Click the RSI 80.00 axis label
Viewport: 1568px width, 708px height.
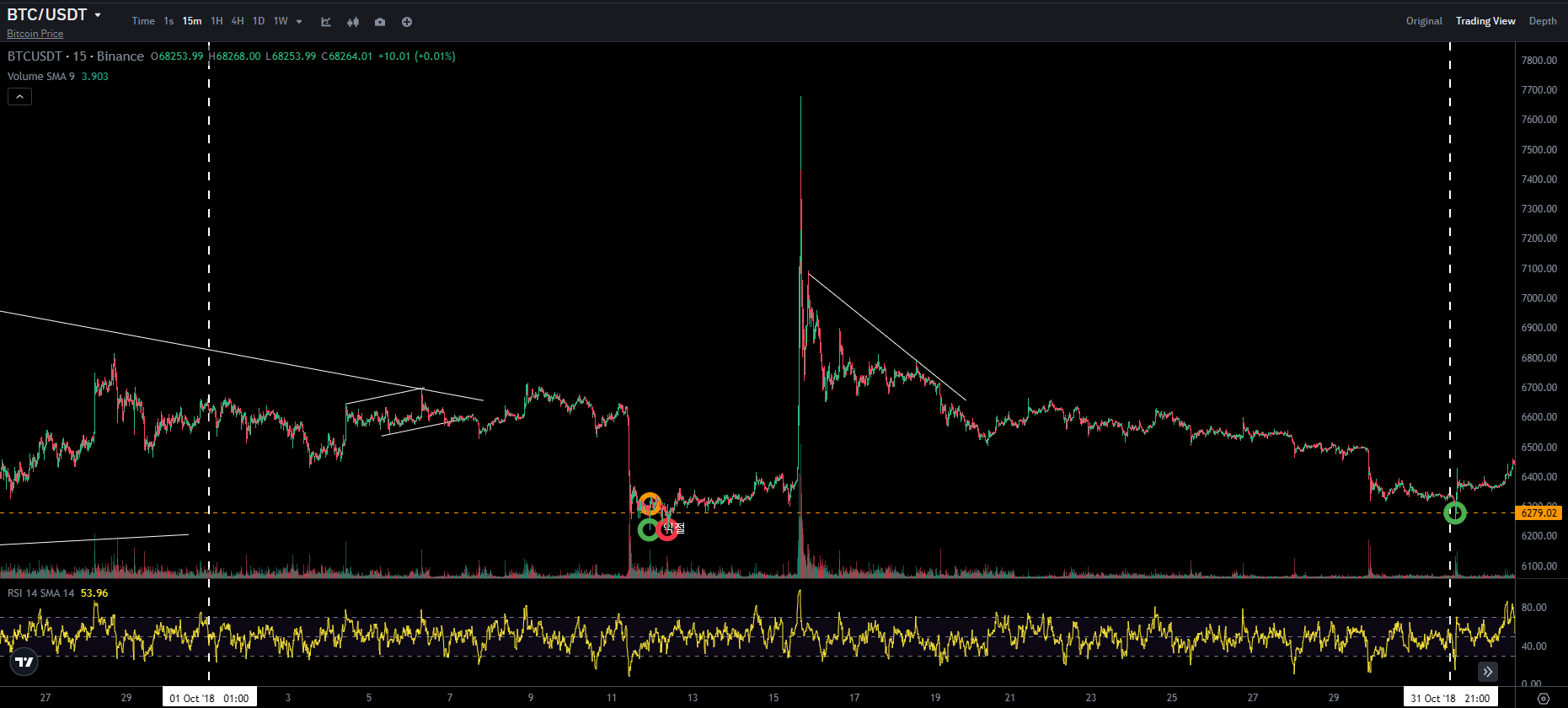point(1534,608)
